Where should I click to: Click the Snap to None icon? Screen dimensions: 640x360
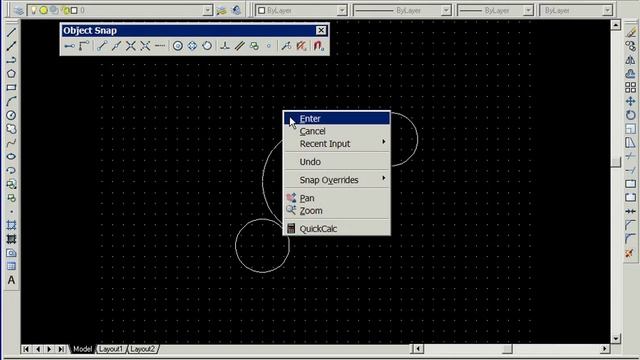[x=302, y=46]
